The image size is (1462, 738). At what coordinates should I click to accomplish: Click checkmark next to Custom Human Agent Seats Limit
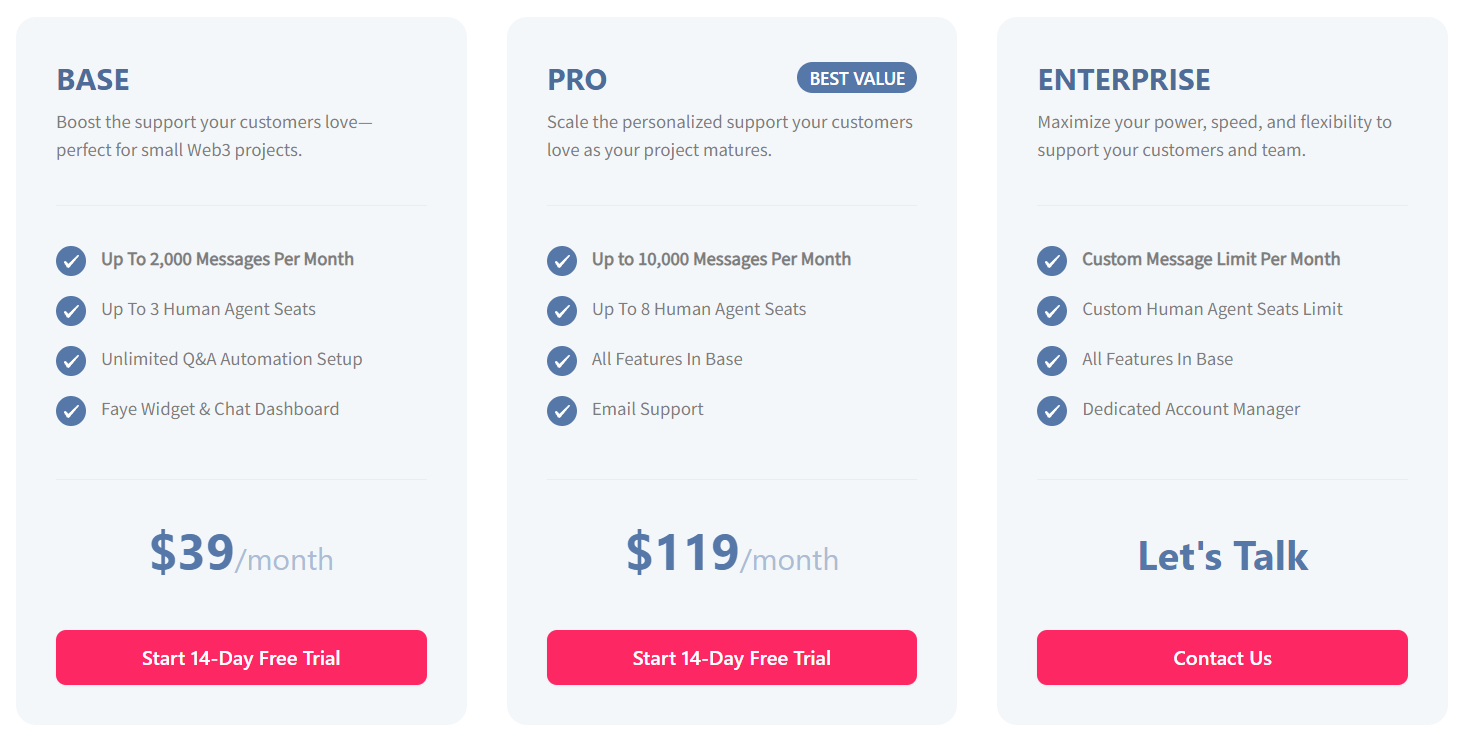1052,311
